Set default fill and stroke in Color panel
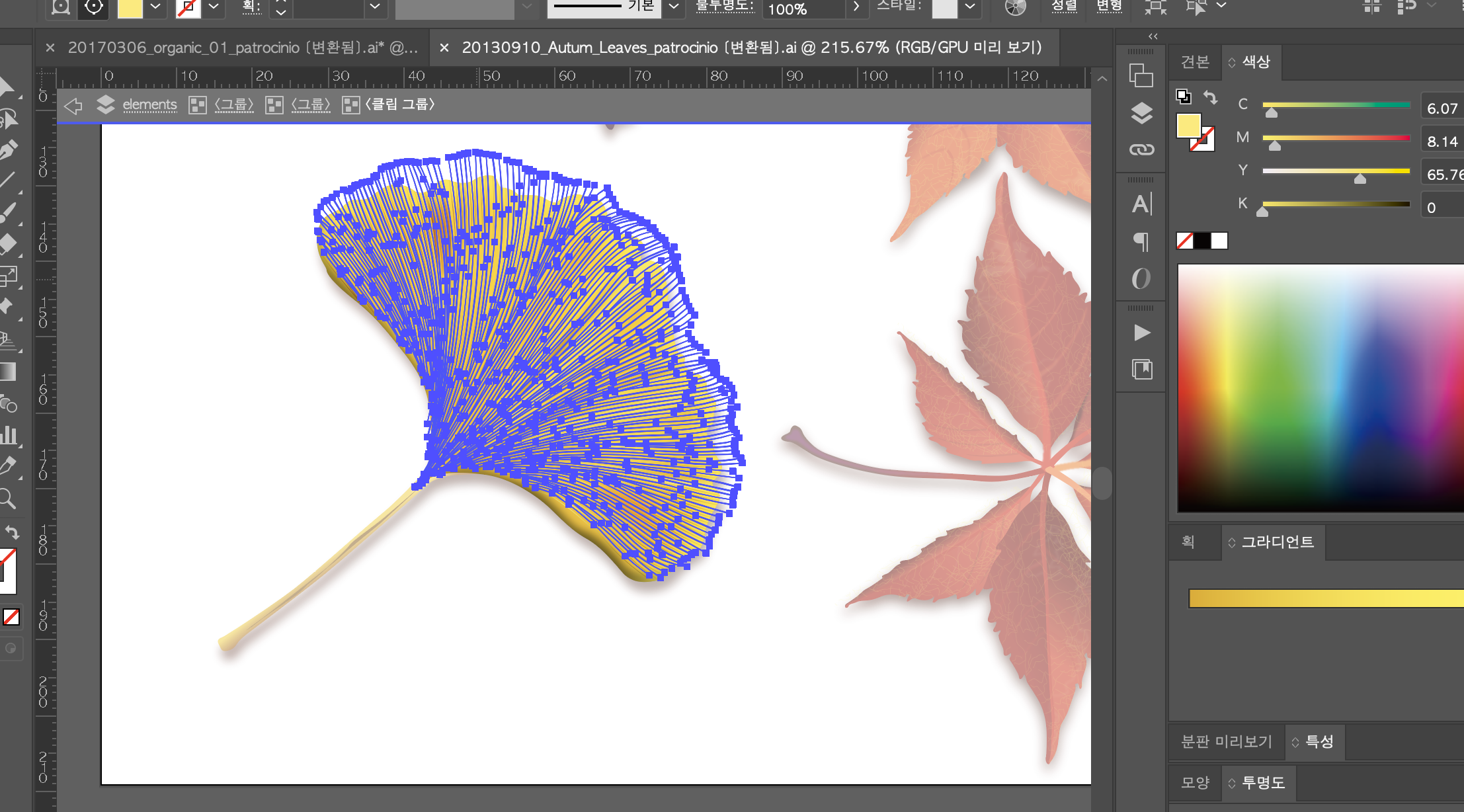This screenshot has width=1464, height=812. [1184, 97]
